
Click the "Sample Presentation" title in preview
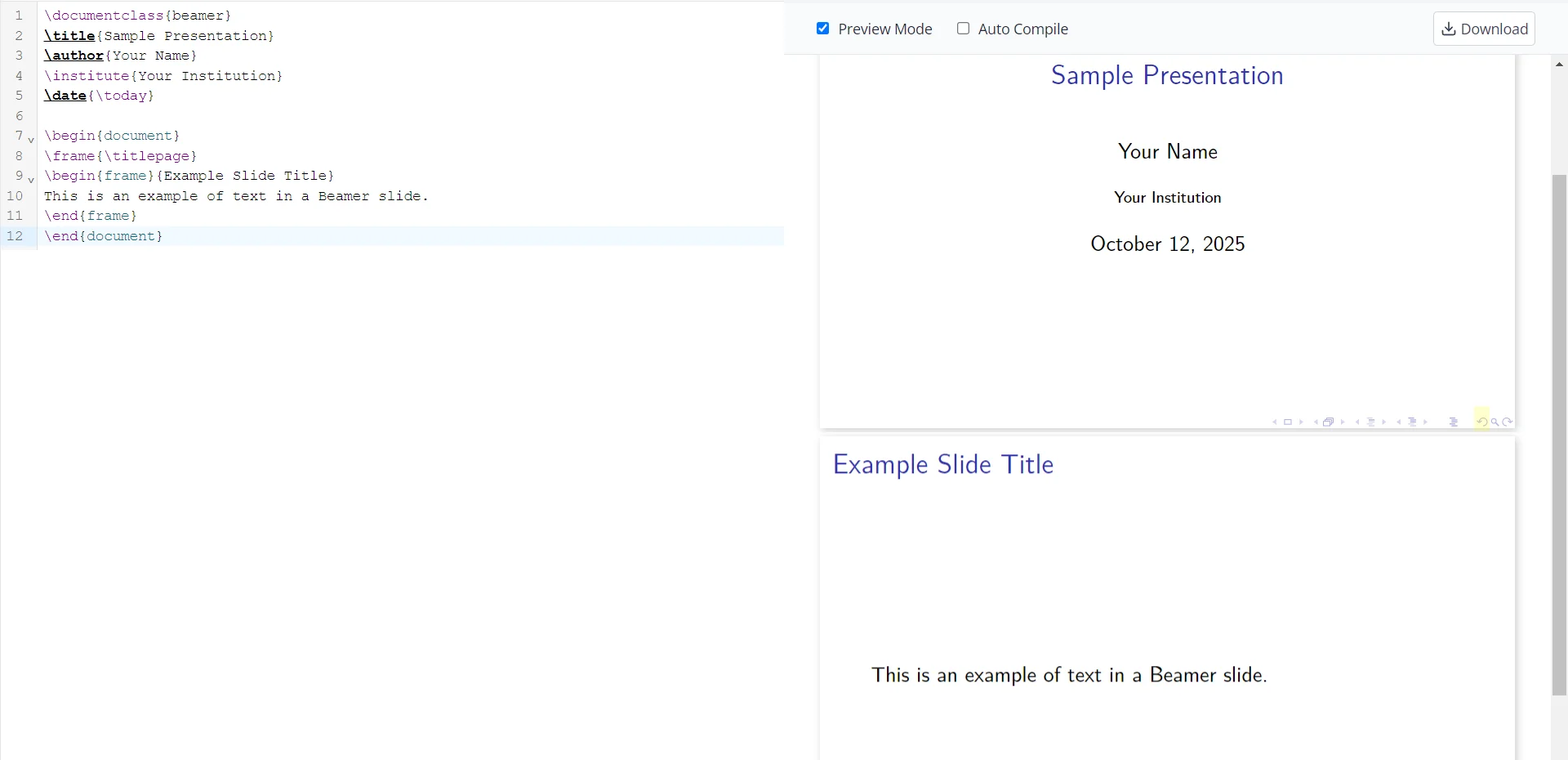click(x=1167, y=75)
